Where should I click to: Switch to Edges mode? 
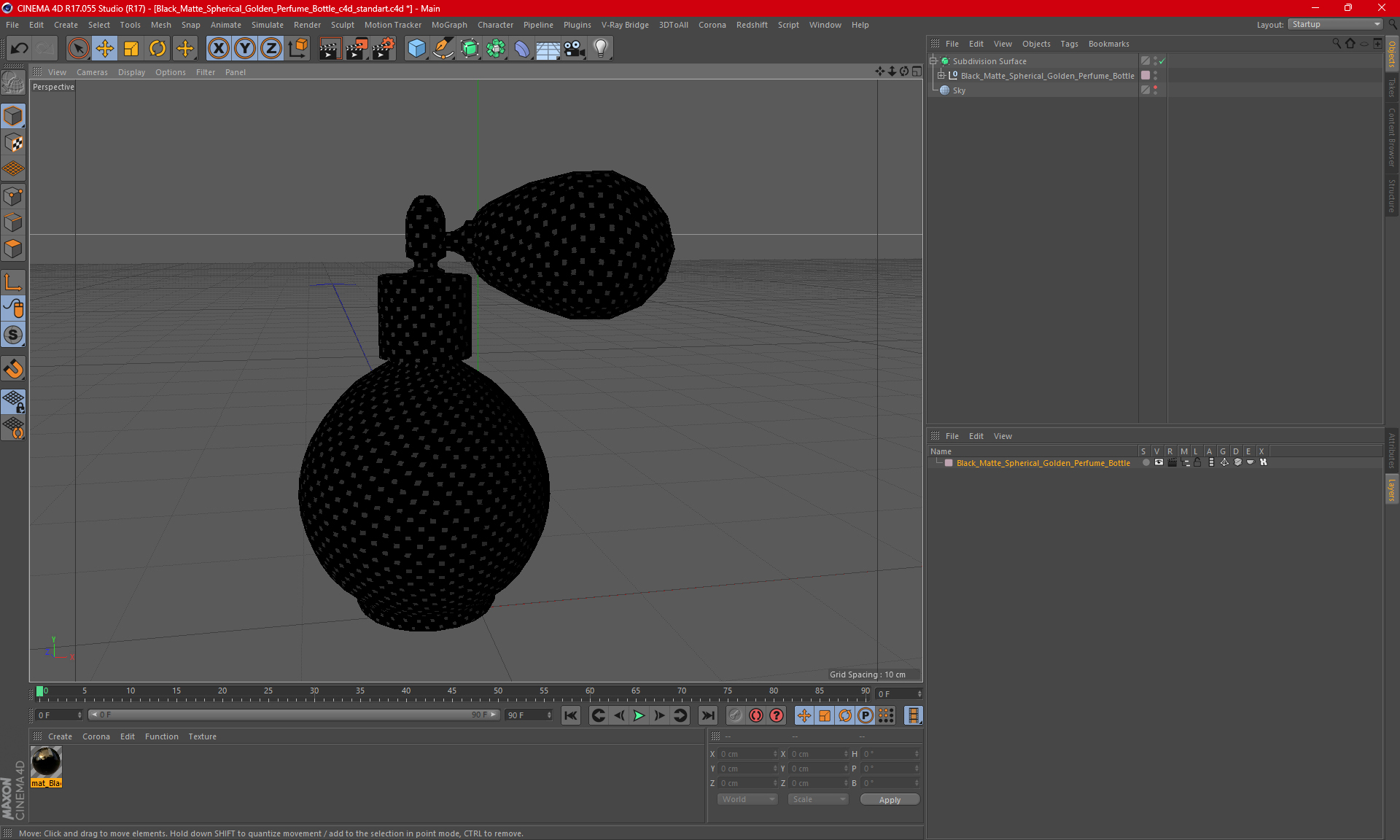(13, 222)
